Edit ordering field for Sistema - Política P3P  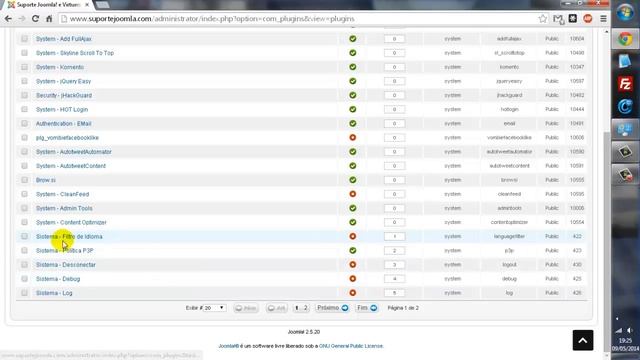point(394,251)
